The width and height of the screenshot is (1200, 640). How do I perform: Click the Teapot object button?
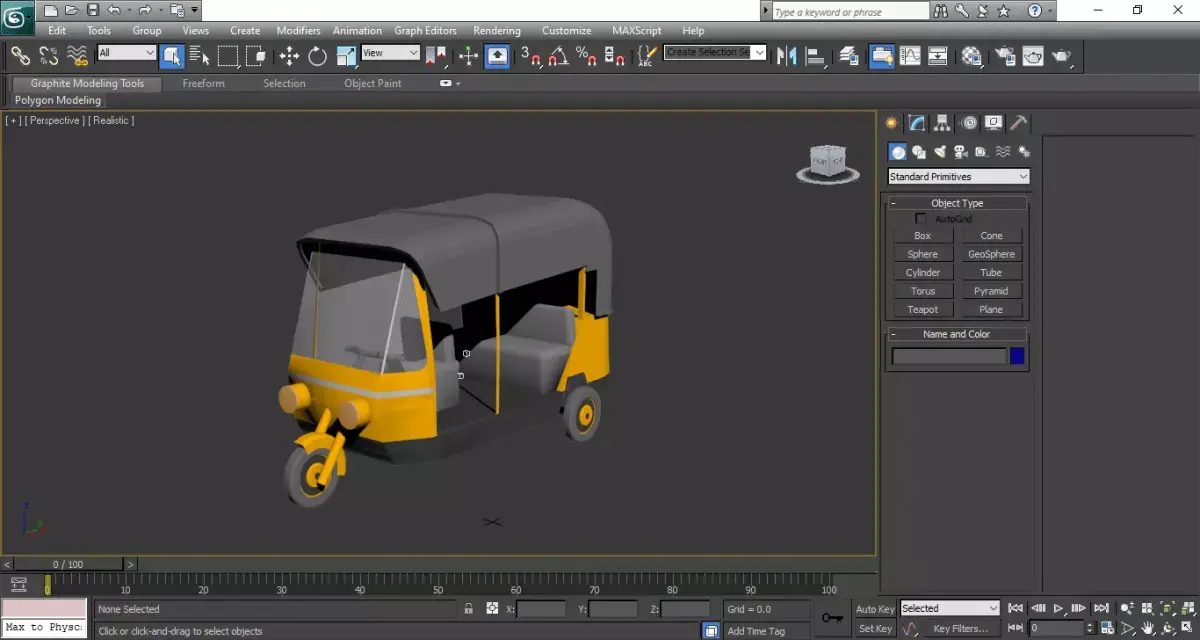tap(923, 309)
